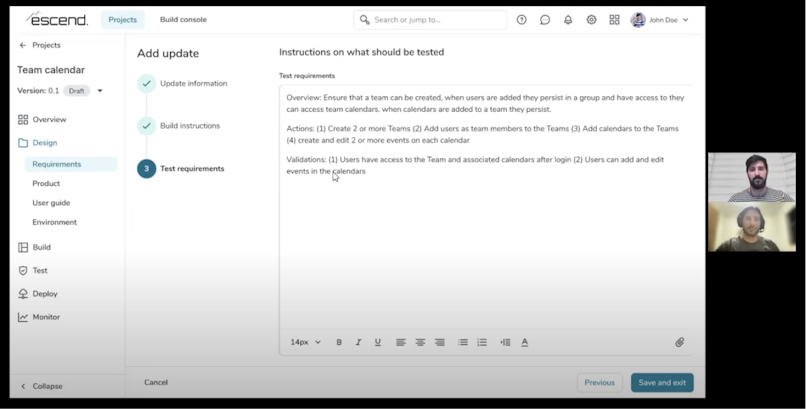Screen dimensions: 806x409
Task: Collapse the sidebar
Action: [41, 386]
